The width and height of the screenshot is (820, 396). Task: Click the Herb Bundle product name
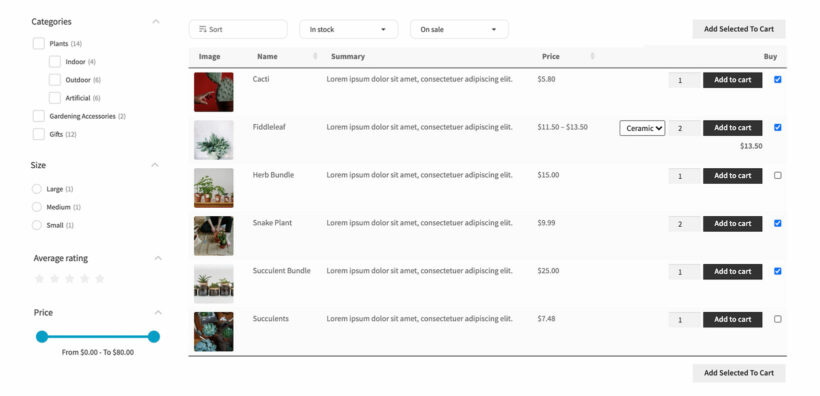(x=273, y=175)
